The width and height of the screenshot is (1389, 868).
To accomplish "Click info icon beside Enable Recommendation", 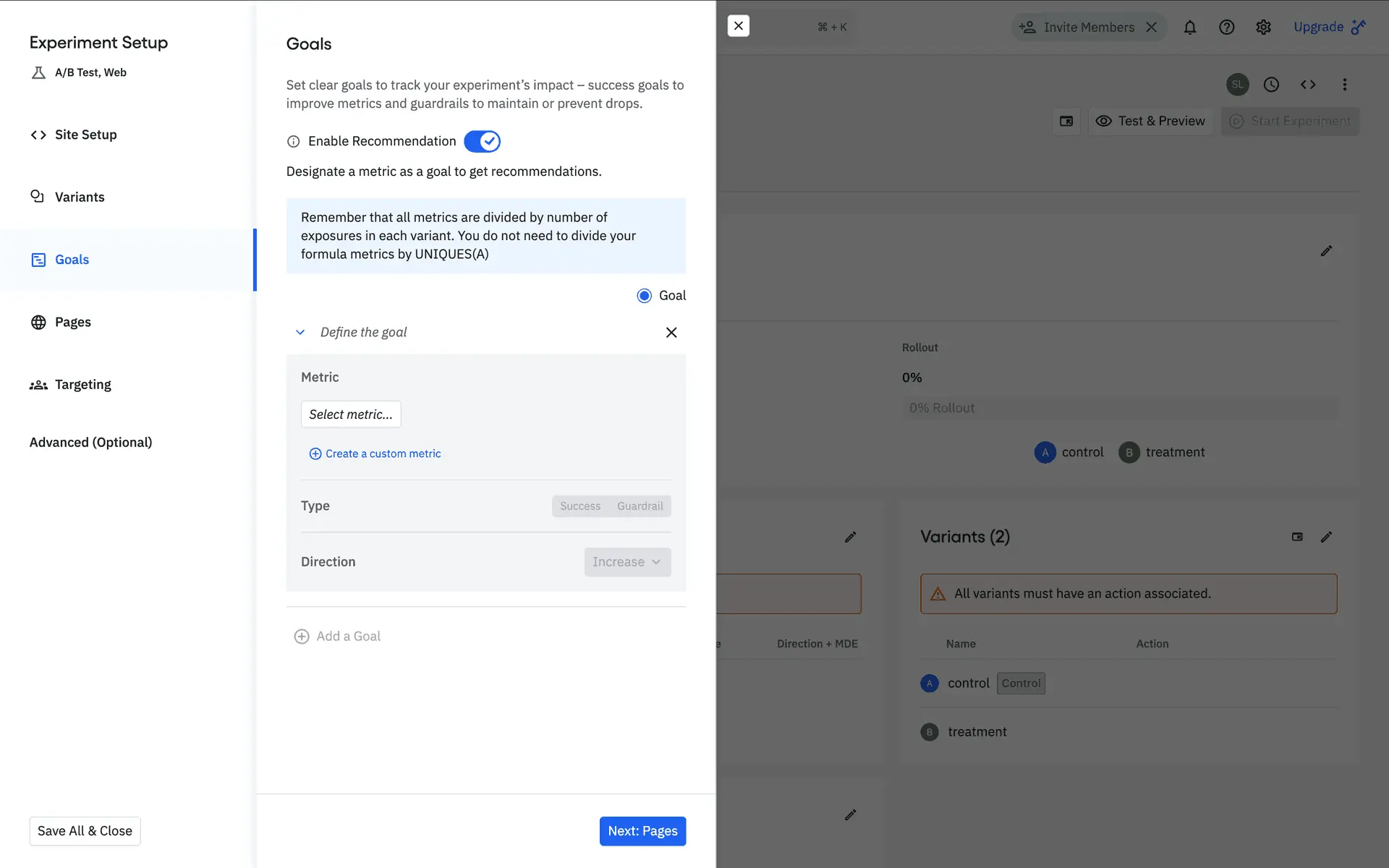I will (293, 142).
